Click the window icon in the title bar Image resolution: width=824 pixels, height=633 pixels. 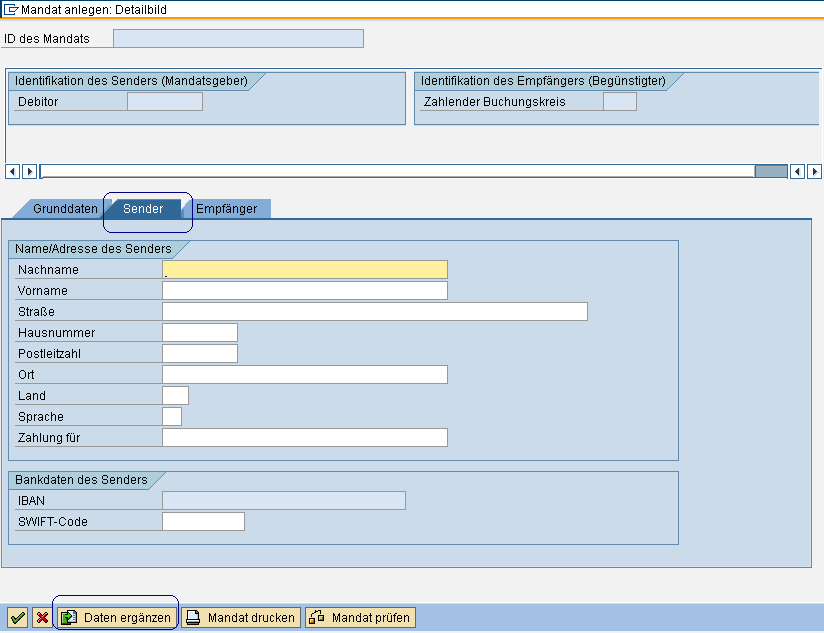coord(12,9)
